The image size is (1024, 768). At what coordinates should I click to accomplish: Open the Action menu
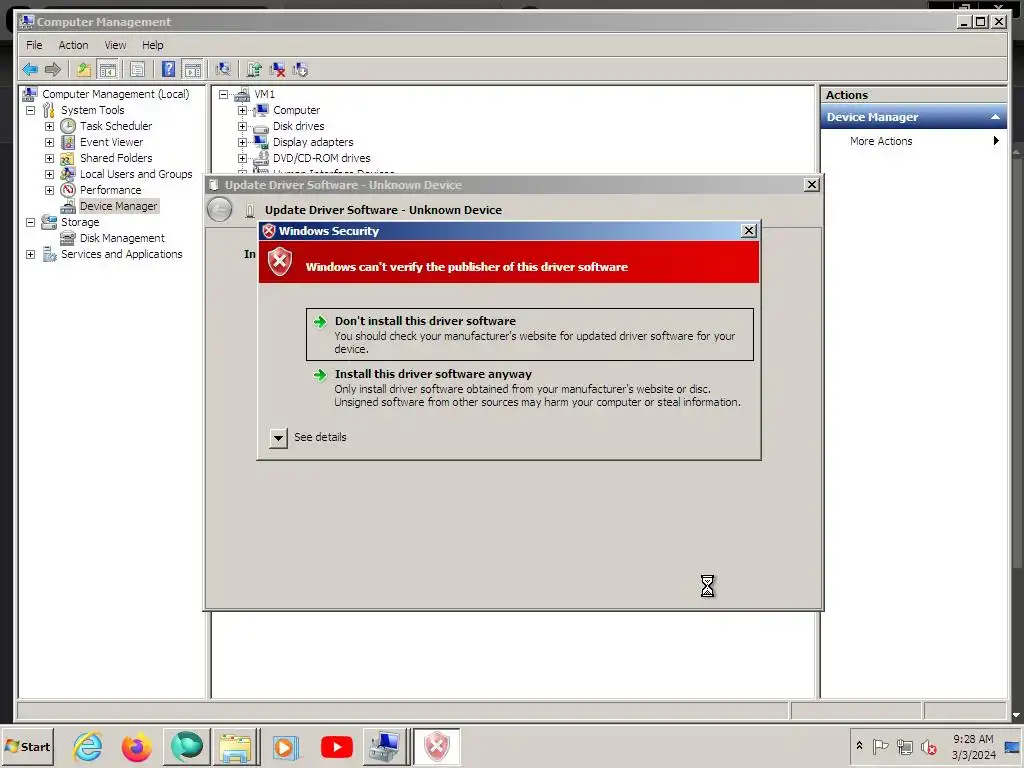click(x=73, y=45)
